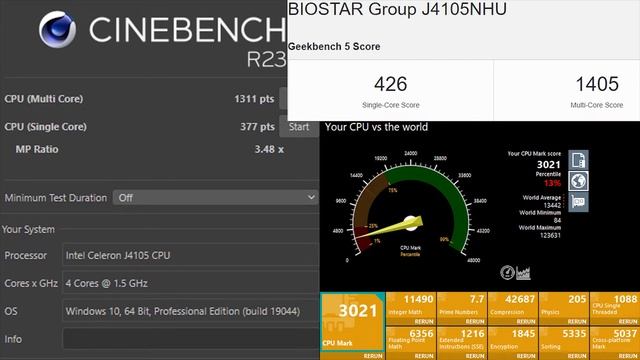This screenshot has height=360, width=640.
Task: Click the World Maximum 123631 value
Action: coord(550,236)
